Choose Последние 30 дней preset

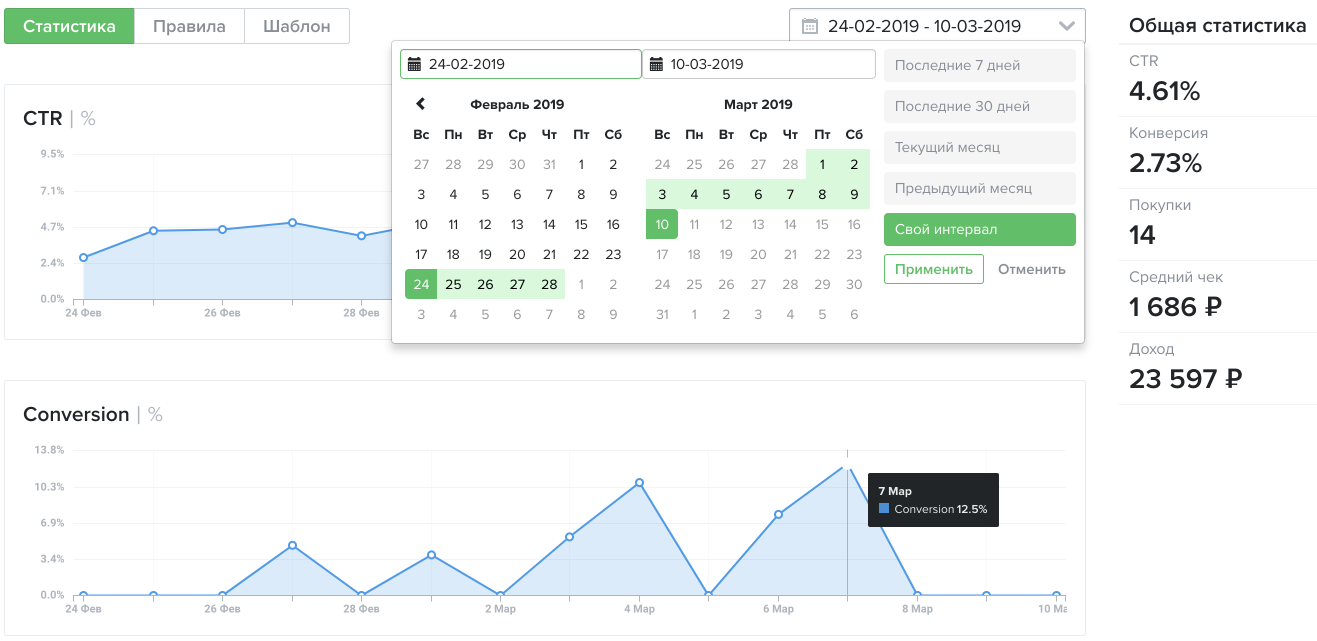pos(979,107)
